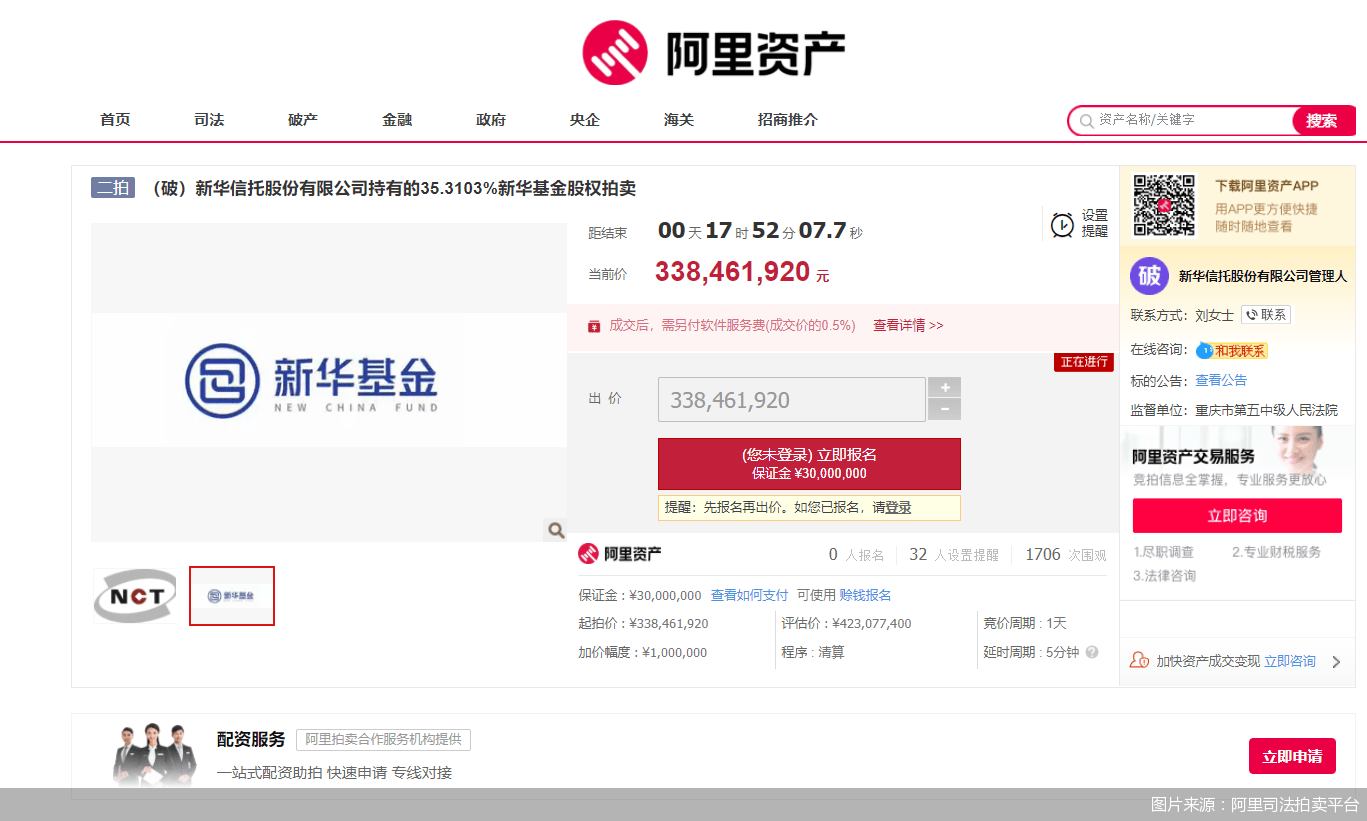The width and height of the screenshot is (1367, 821).
Task: Decrease bid with the minus stepper
Action: coord(944,410)
